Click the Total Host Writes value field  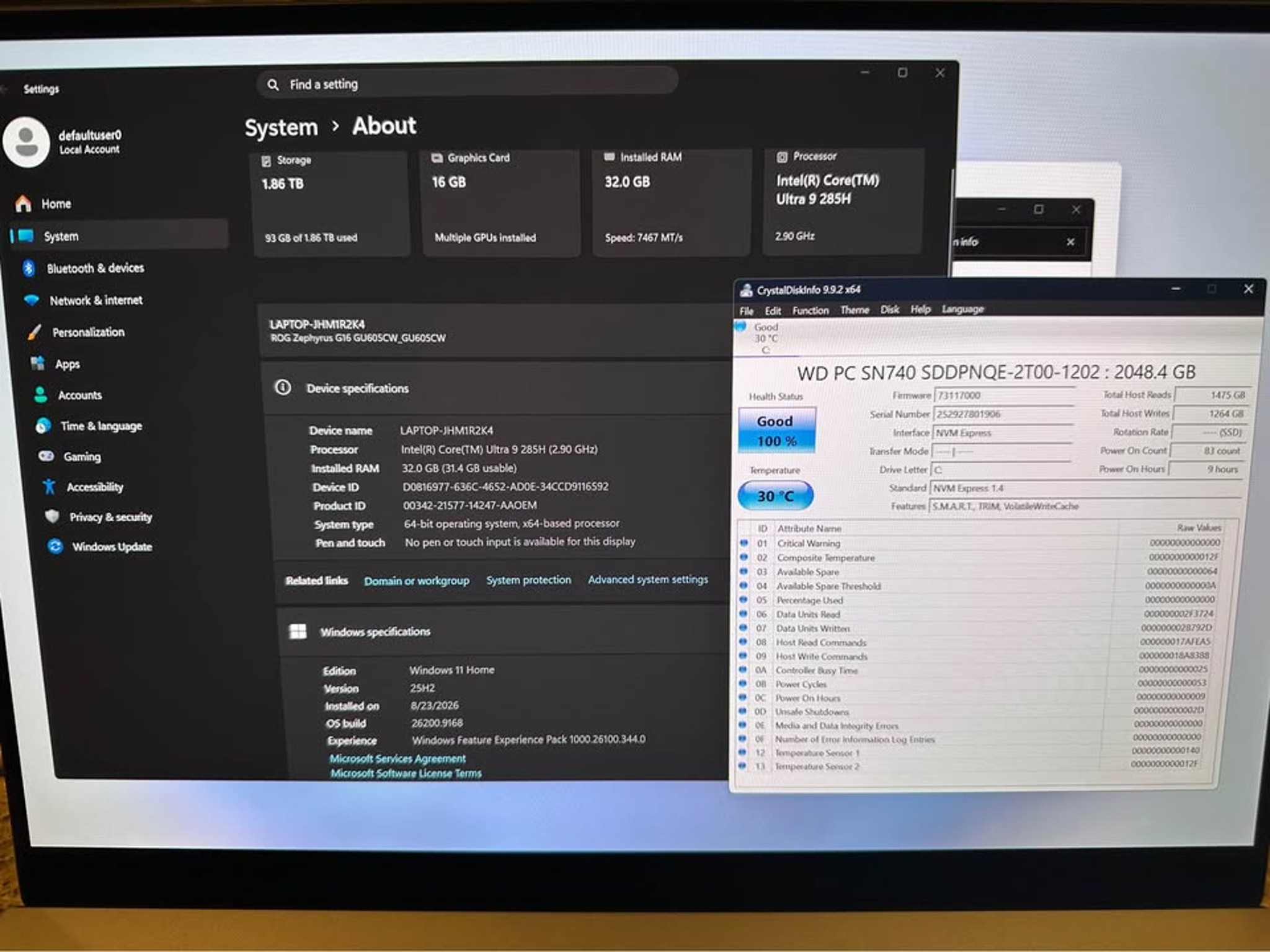coord(1210,413)
